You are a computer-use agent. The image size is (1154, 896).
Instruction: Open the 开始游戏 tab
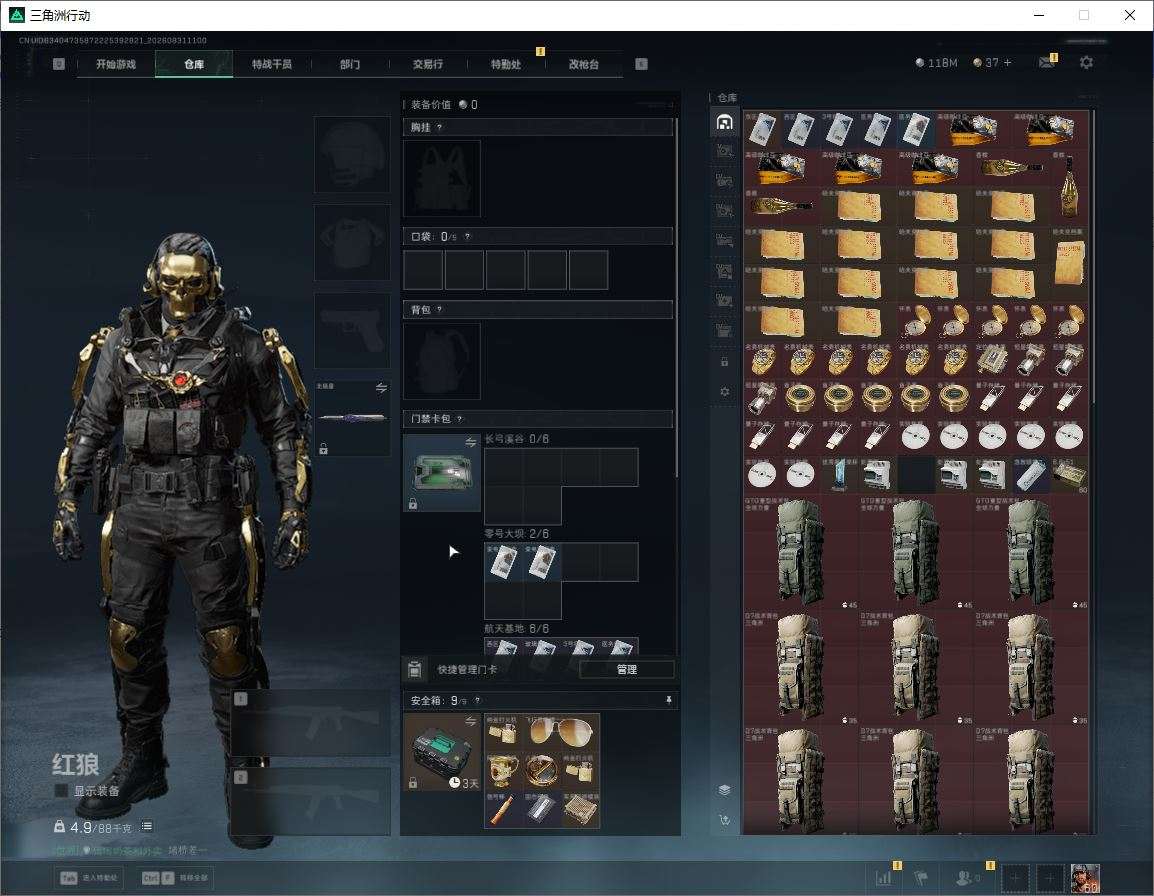click(116, 64)
